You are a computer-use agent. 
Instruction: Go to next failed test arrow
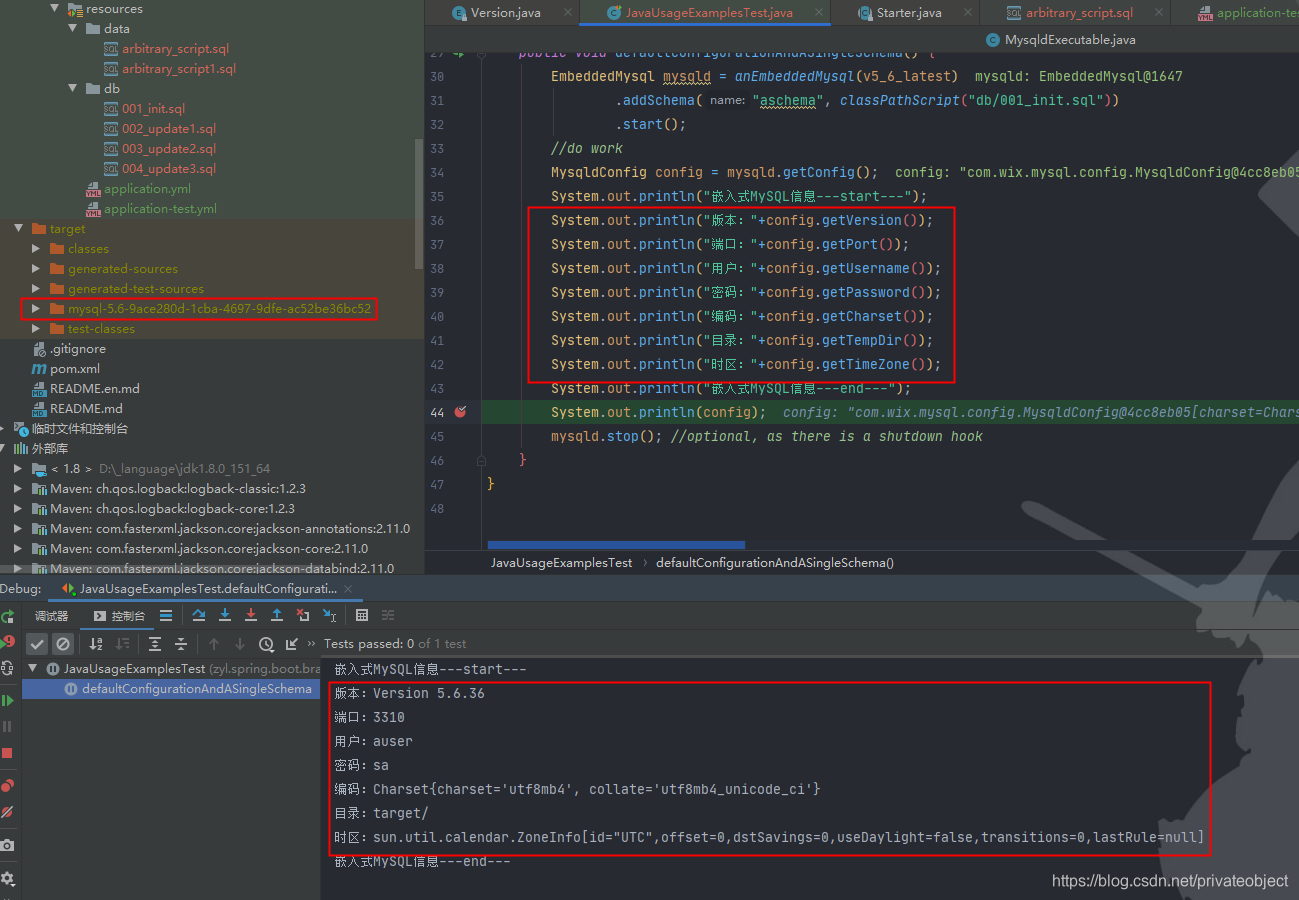240,644
